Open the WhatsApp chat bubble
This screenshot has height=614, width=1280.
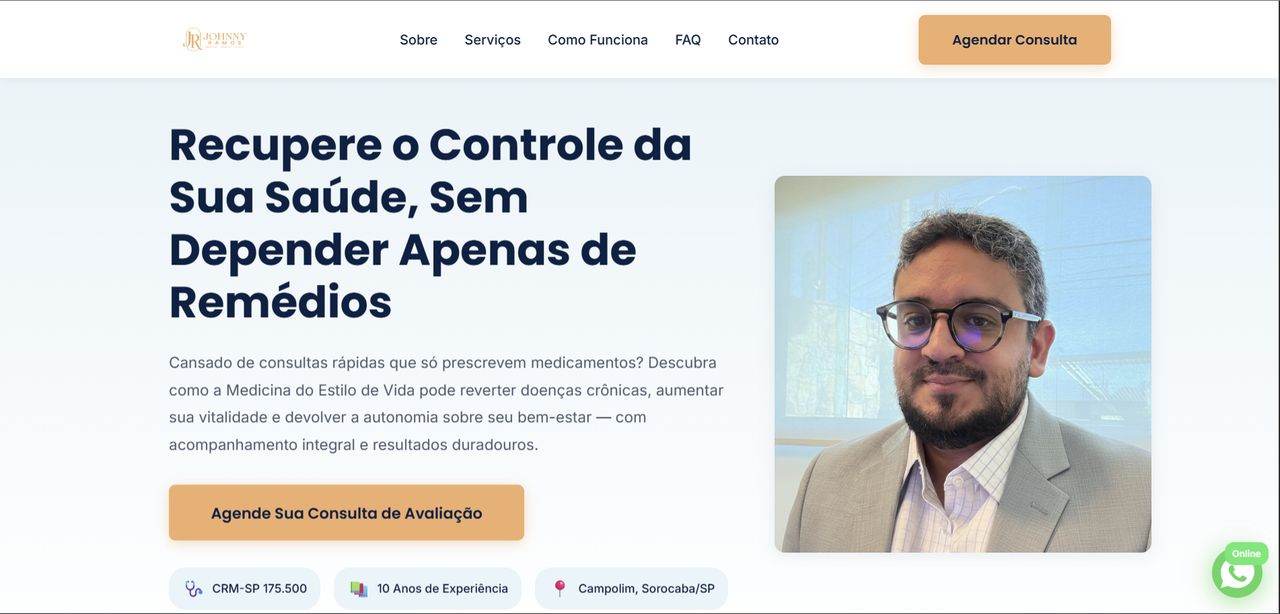pyautogui.click(x=1237, y=573)
